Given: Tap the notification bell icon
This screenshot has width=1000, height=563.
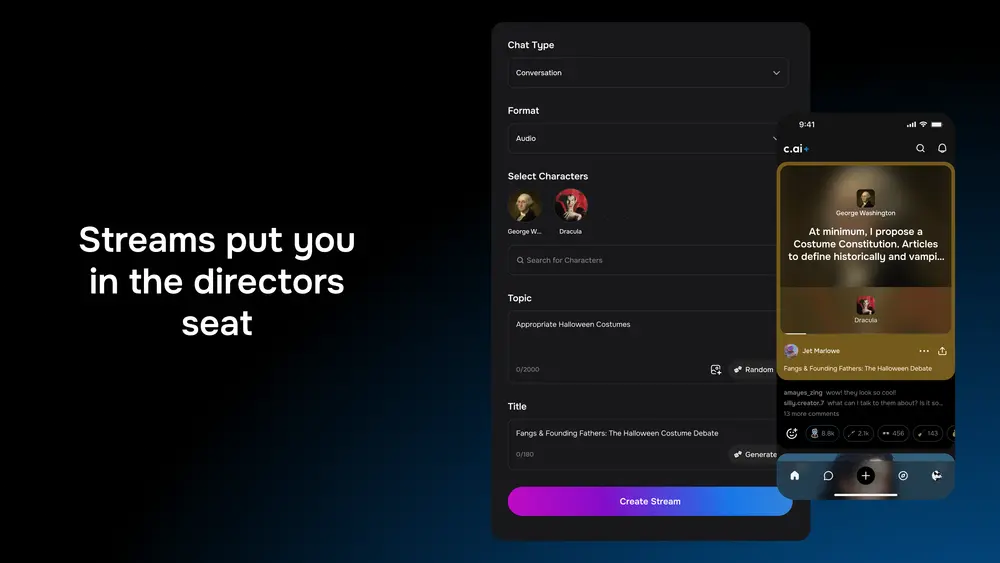Looking at the screenshot, I should pos(942,149).
